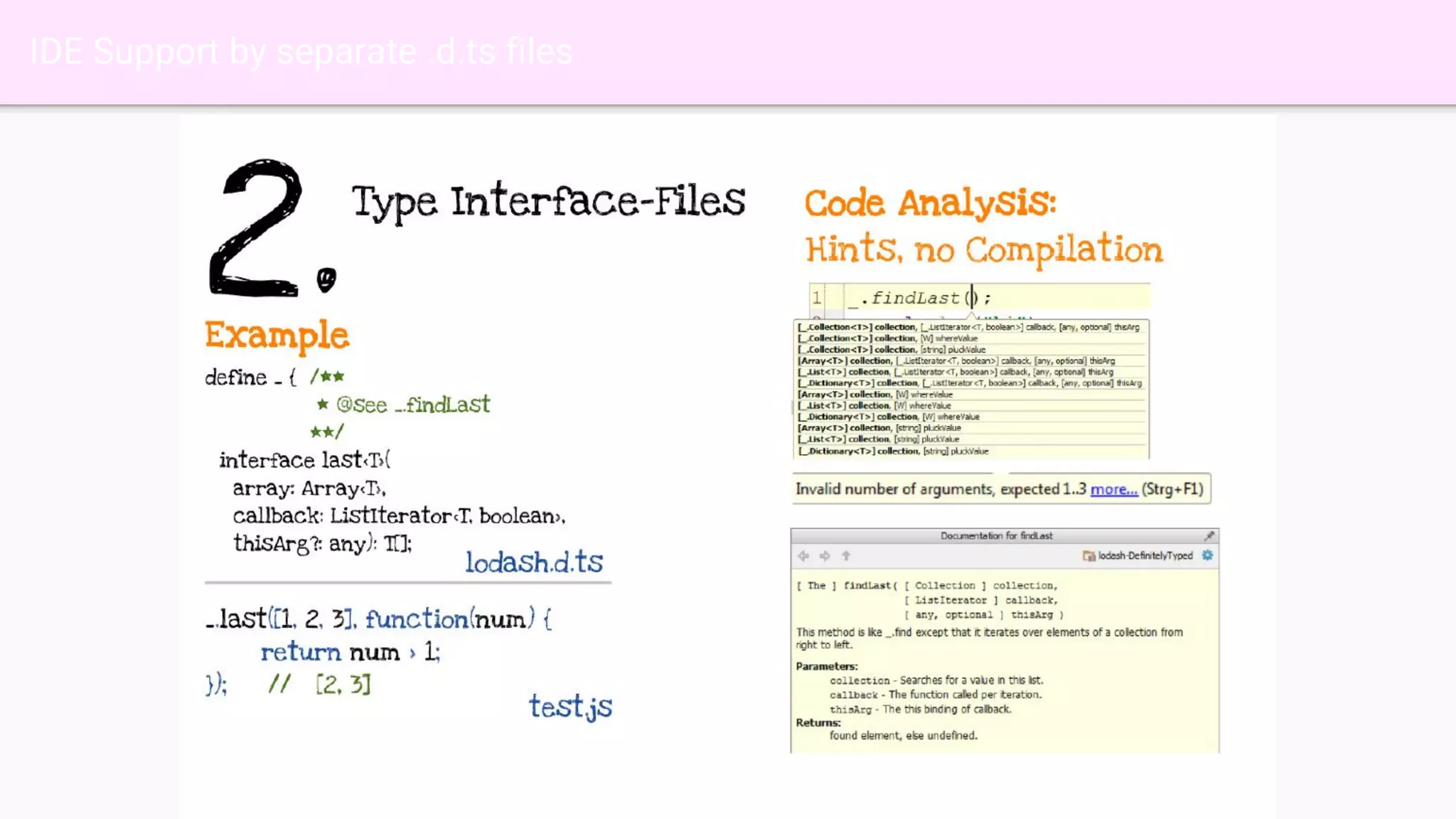The height and width of the screenshot is (819, 1456).
Task: Click 'callback: ListIterator<T, boolean>,' code line
Action: click(399, 515)
